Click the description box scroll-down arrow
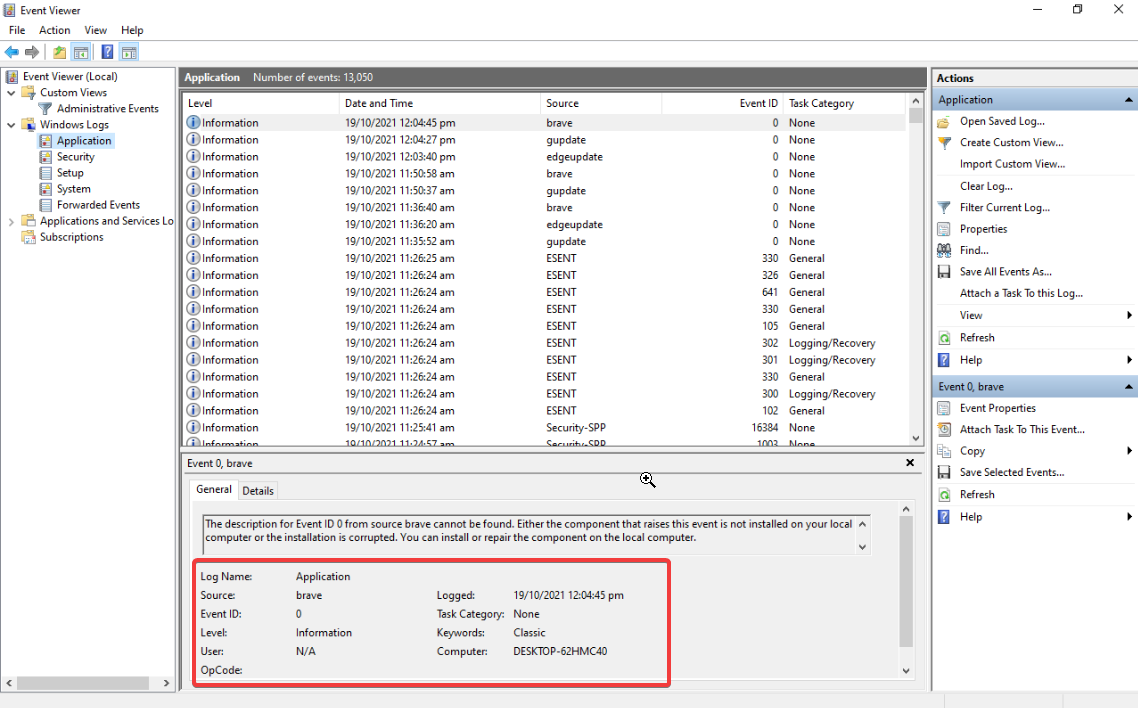 (862, 547)
